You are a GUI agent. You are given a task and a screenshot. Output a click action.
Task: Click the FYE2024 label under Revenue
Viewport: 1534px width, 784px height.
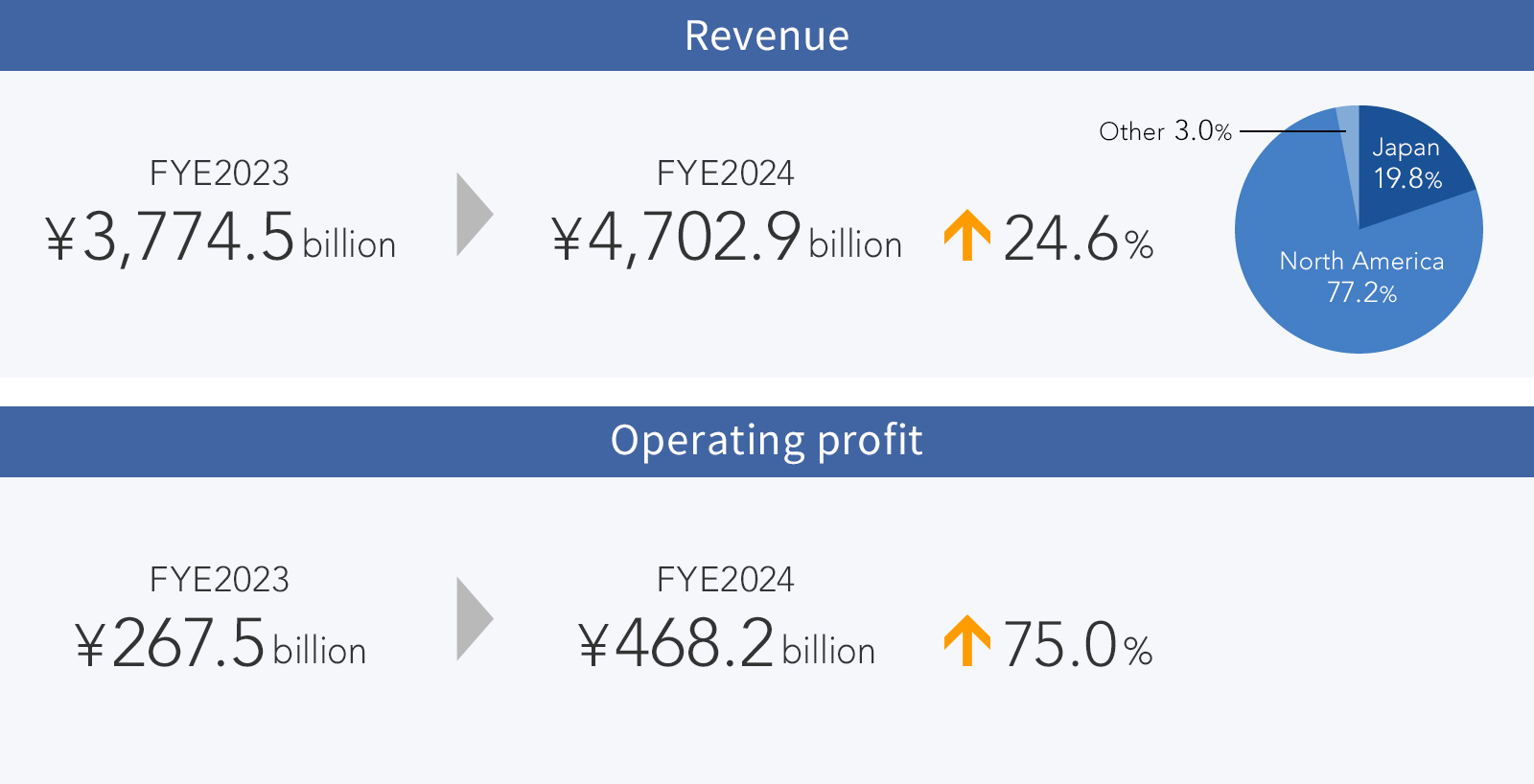tap(726, 173)
